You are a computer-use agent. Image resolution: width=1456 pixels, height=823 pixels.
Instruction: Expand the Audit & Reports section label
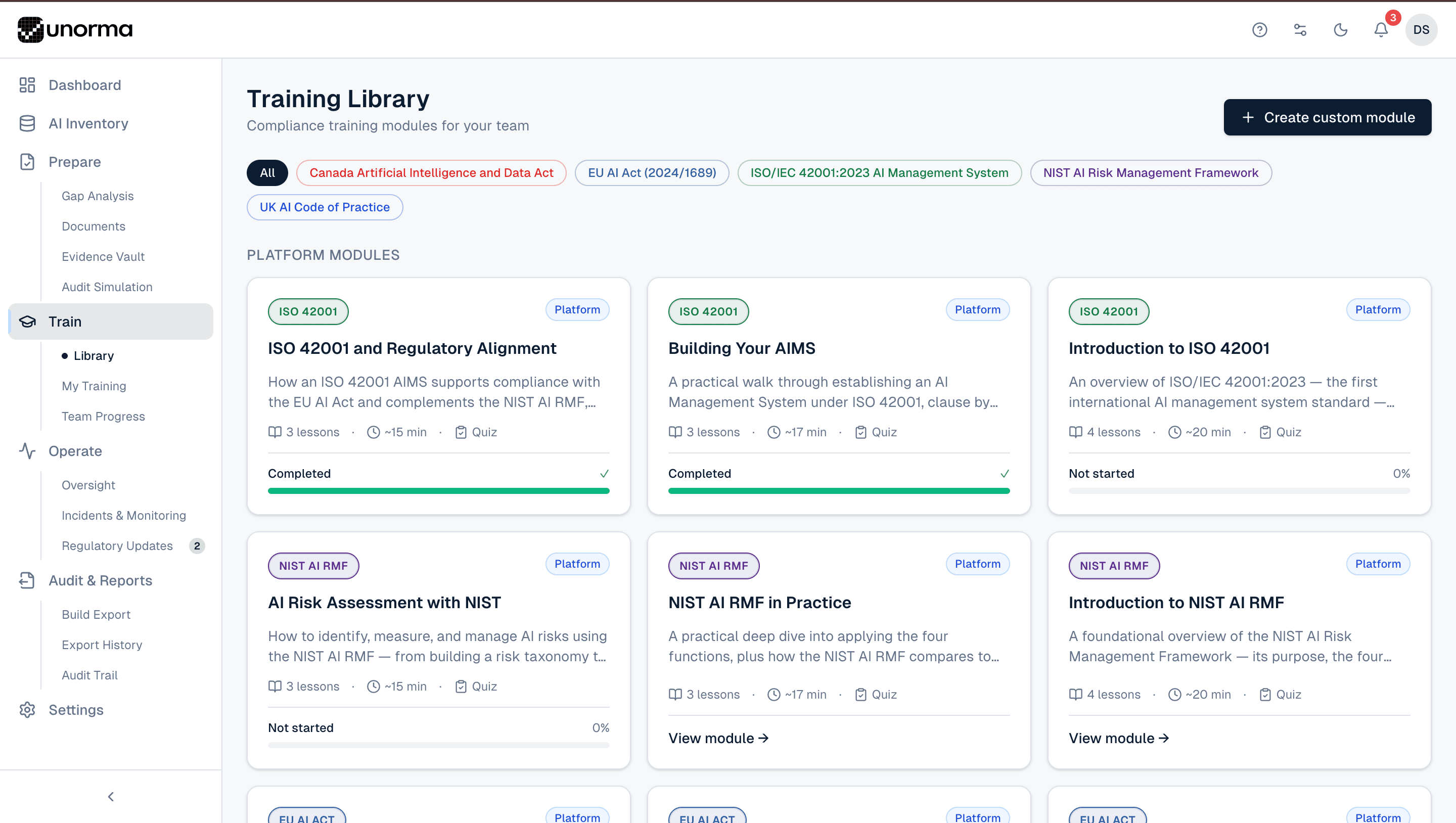click(x=101, y=580)
